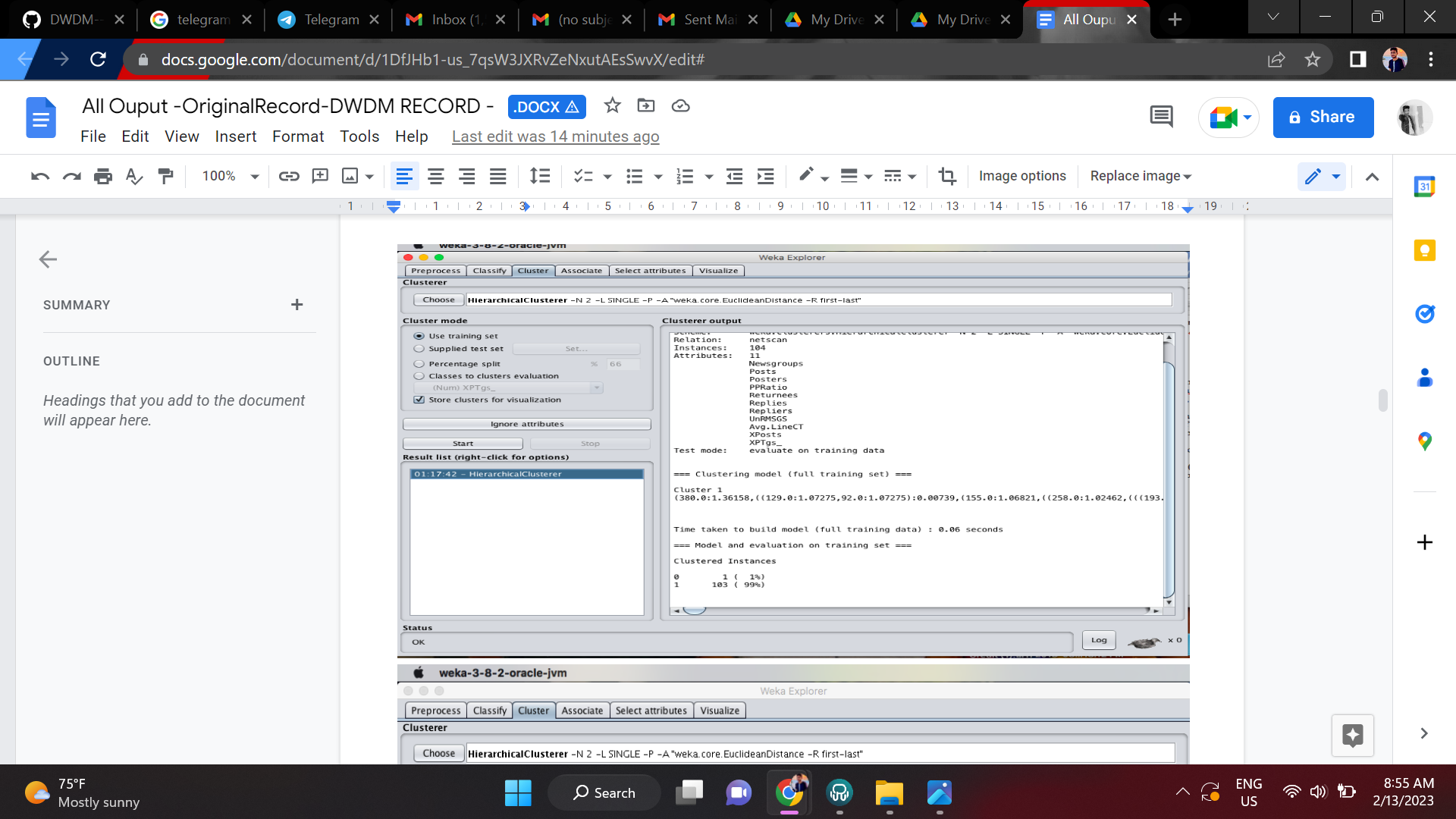Expand insert image dropdown arrow

pos(369,177)
